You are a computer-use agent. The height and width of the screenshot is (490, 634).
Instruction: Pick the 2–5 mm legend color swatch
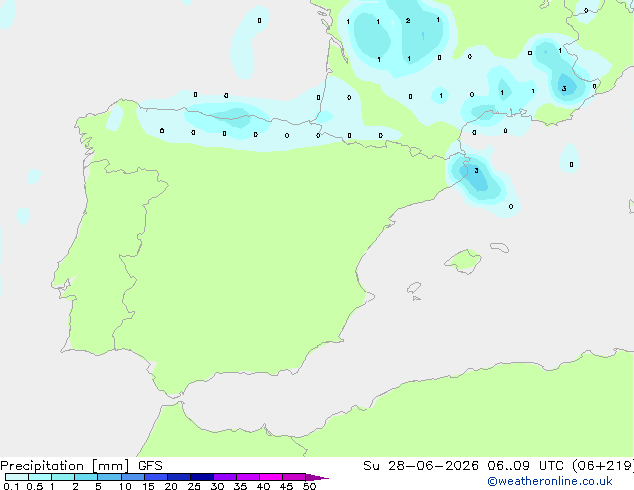point(86,477)
